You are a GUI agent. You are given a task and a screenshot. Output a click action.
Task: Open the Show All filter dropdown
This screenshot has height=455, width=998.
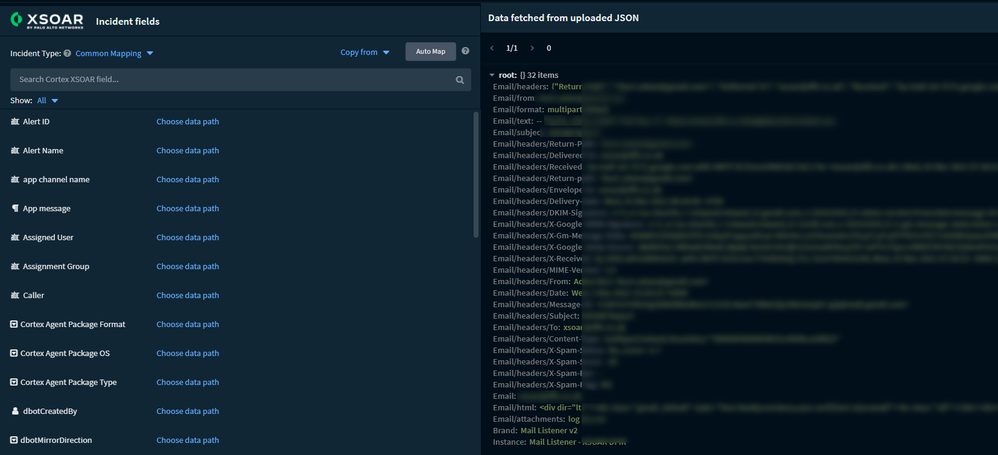(48, 101)
